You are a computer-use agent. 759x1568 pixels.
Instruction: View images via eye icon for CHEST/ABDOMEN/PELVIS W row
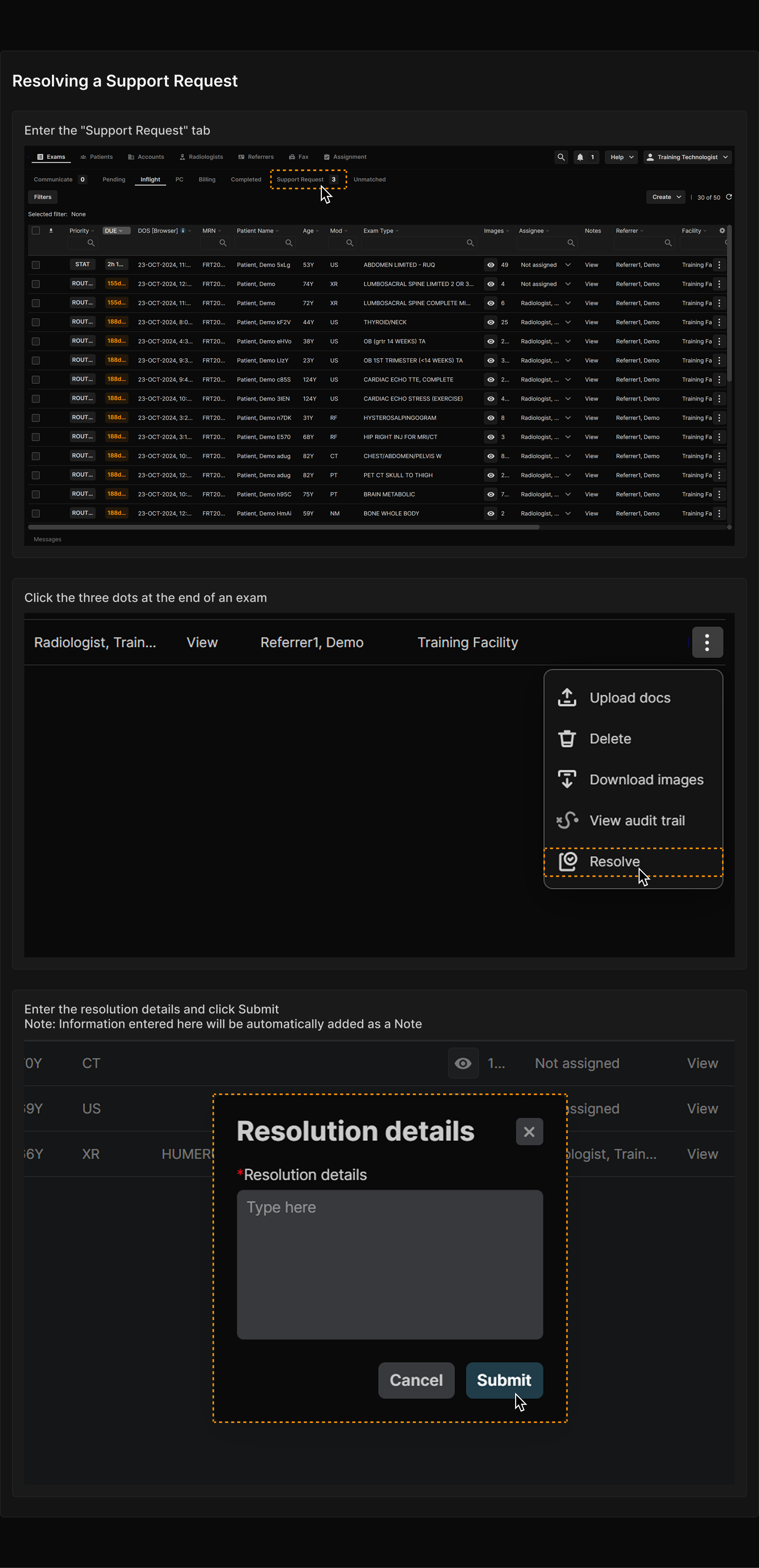point(490,456)
